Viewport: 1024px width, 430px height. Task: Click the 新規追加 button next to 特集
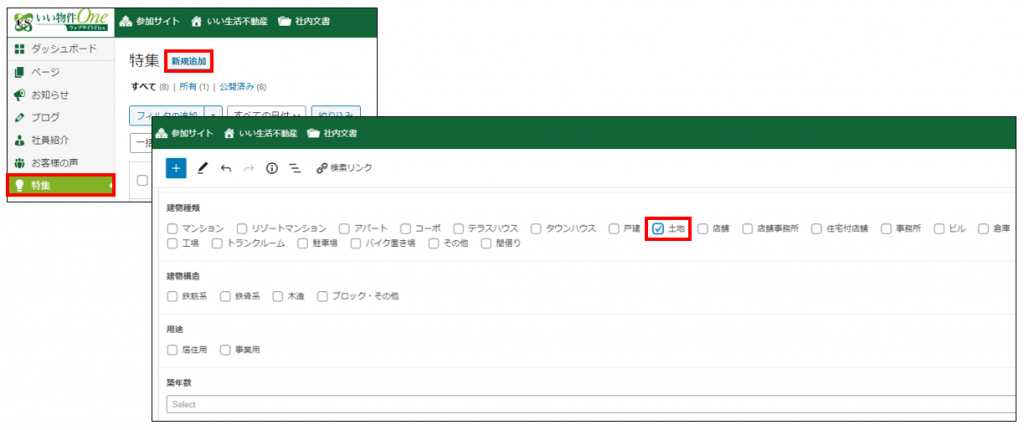[189, 61]
